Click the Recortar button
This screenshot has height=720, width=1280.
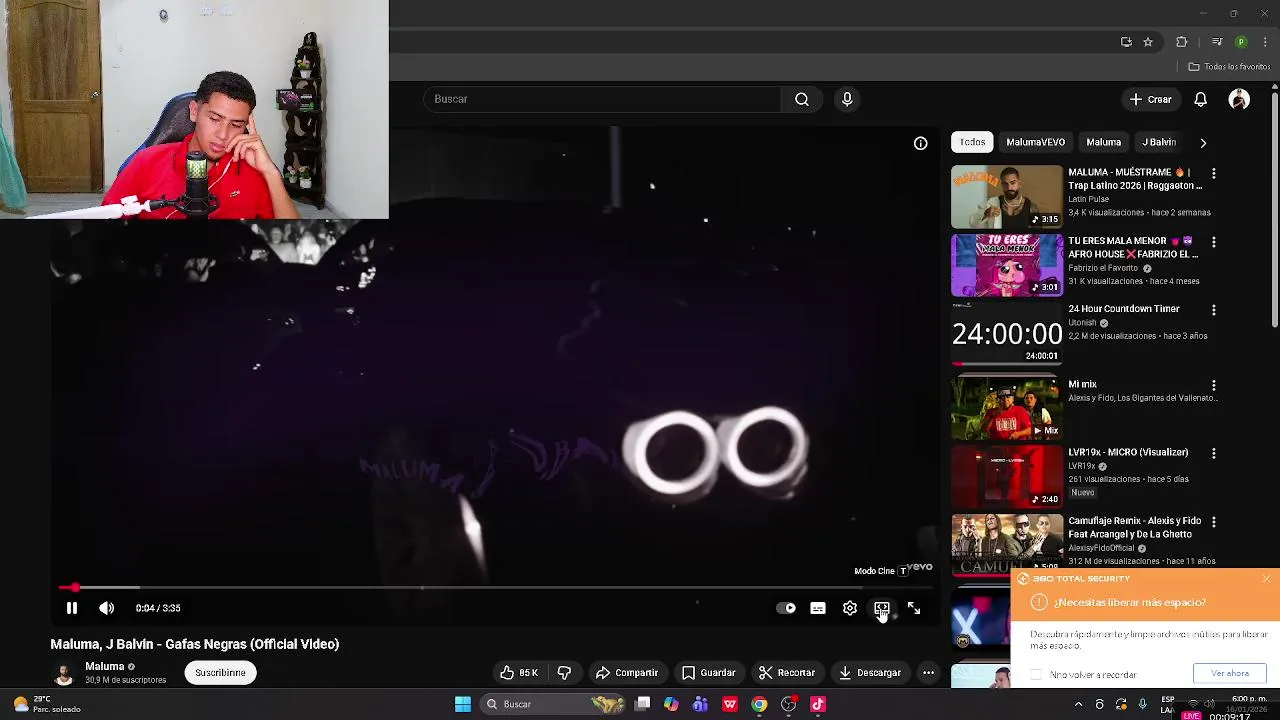click(x=786, y=673)
